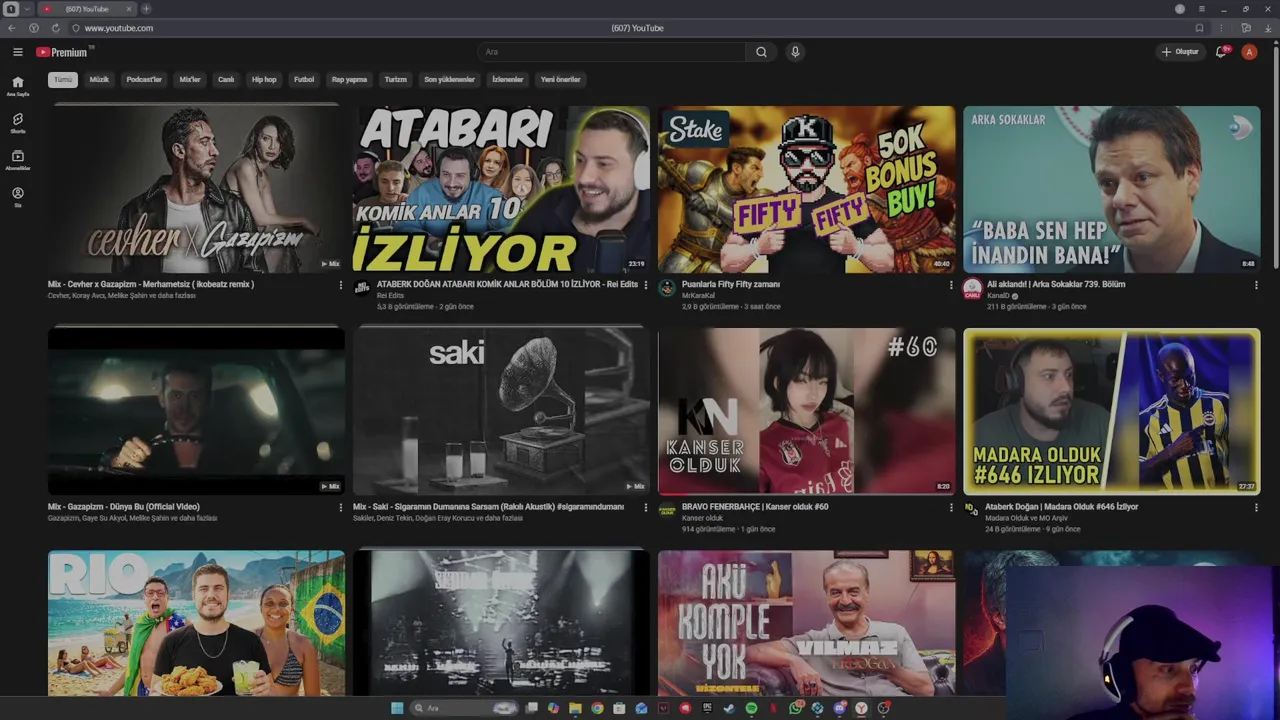The image size is (1280, 720).
Task: Open the Cevher x Gazapizm mix thumbnail
Action: pyautogui.click(x=196, y=188)
